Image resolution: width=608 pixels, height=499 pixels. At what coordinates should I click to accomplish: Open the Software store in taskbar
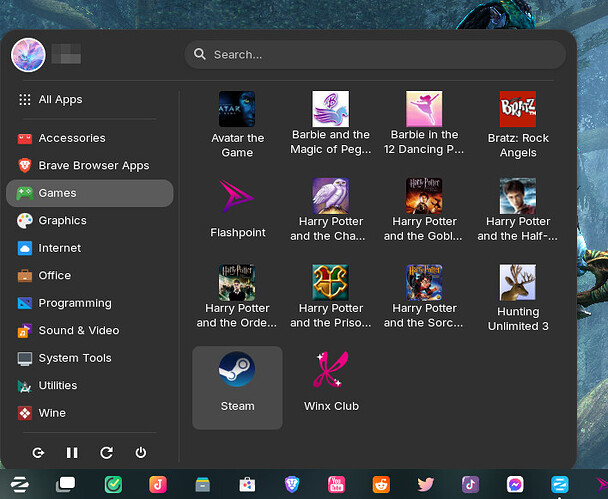point(247,484)
